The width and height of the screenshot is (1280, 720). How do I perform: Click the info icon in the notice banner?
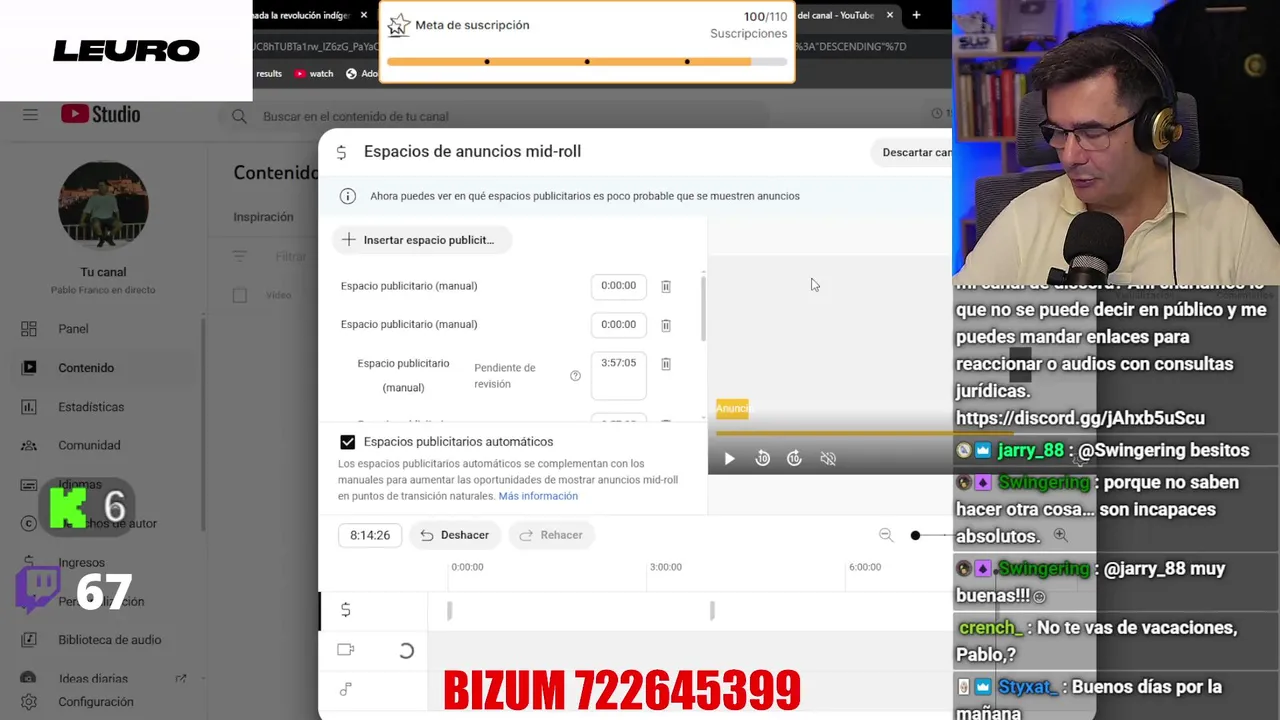(347, 196)
